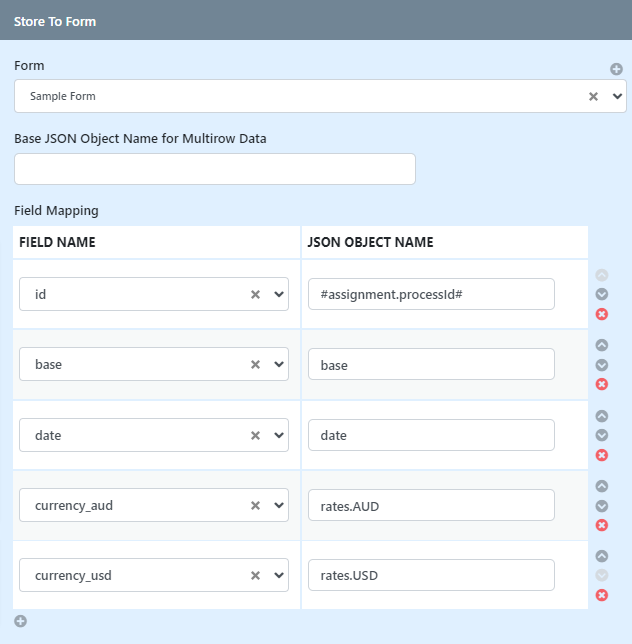
Task: Clear the currency_usd field selection
Action: tap(255, 575)
